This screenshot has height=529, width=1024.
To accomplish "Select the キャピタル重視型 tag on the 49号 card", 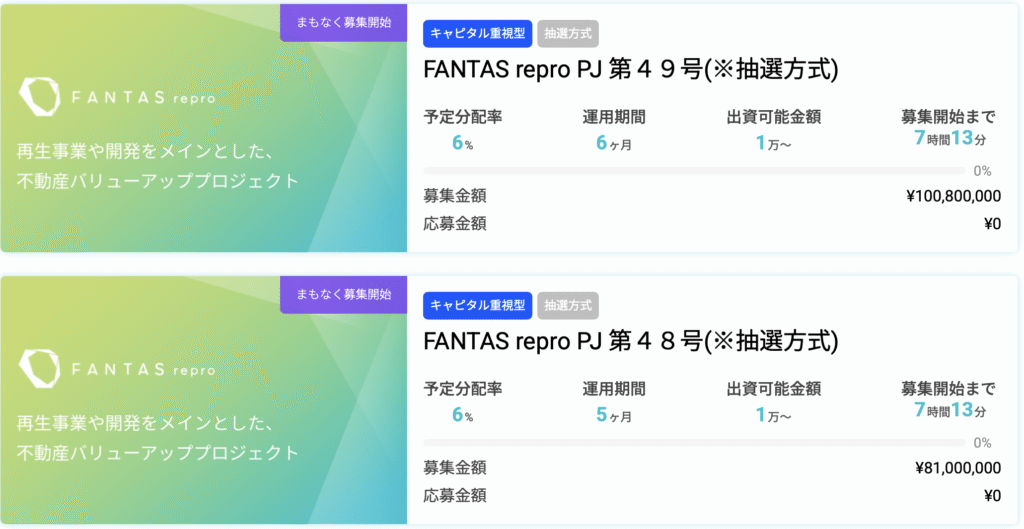I will pos(477,33).
